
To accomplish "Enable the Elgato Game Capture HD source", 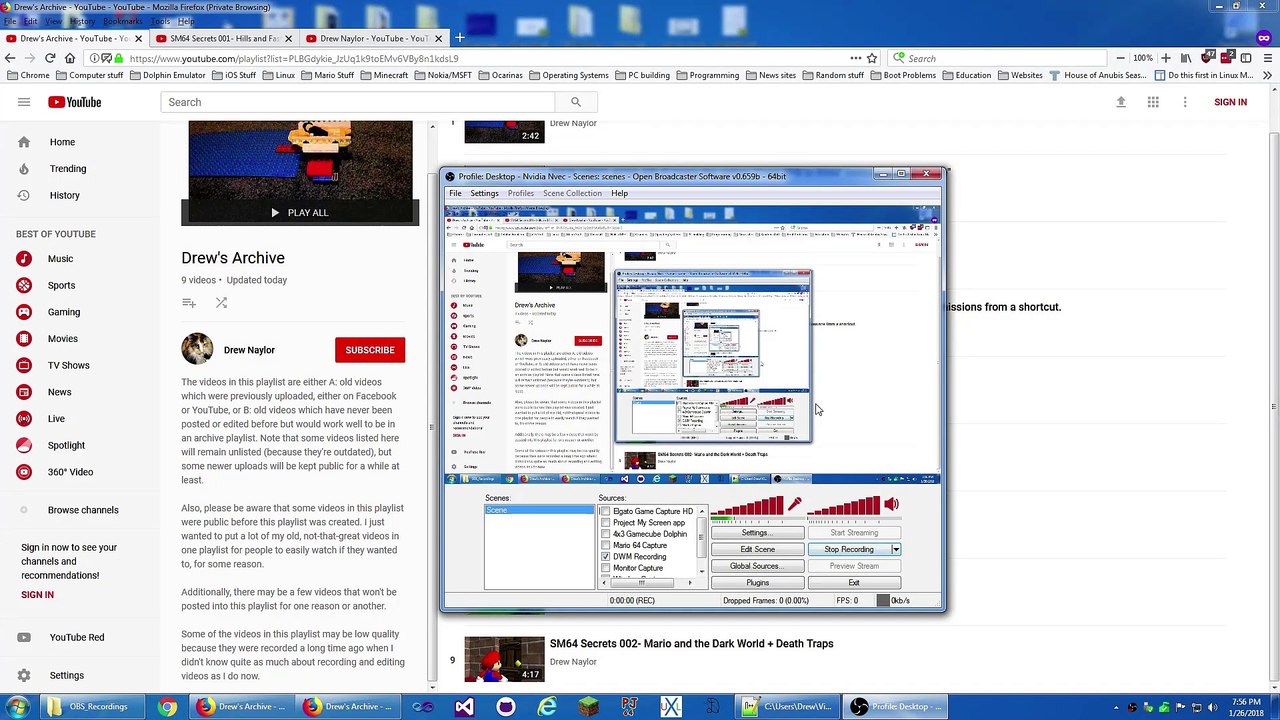I will (605, 511).
